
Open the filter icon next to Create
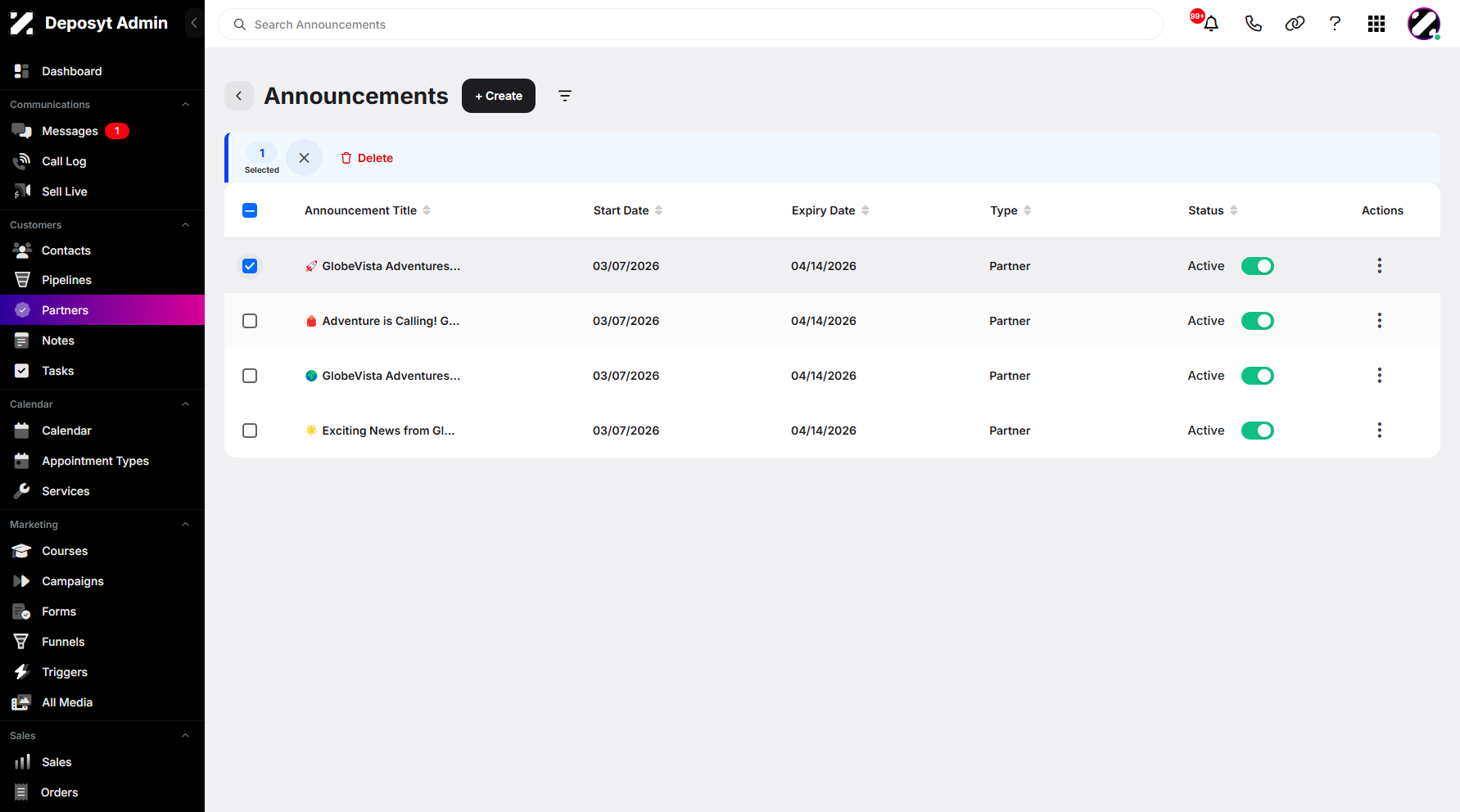[565, 96]
